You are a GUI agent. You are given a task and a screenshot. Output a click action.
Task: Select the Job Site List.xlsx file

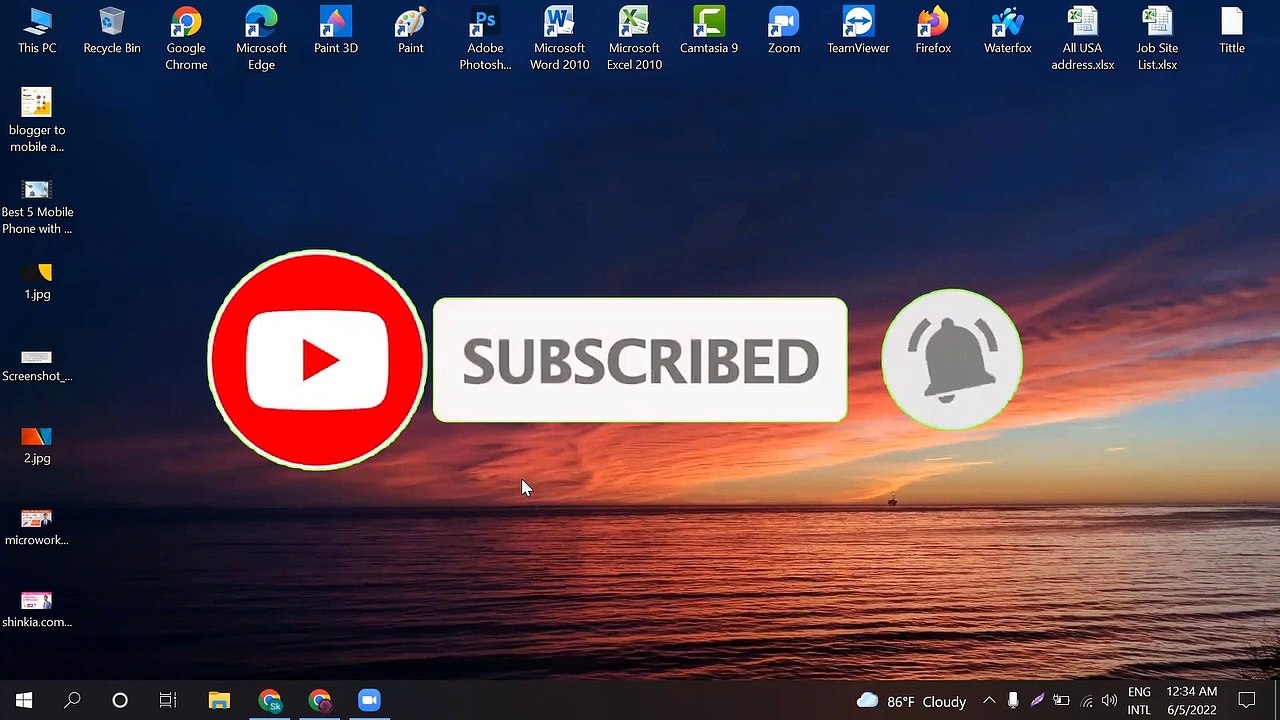pyautogui.click(x=1157, y=39)
